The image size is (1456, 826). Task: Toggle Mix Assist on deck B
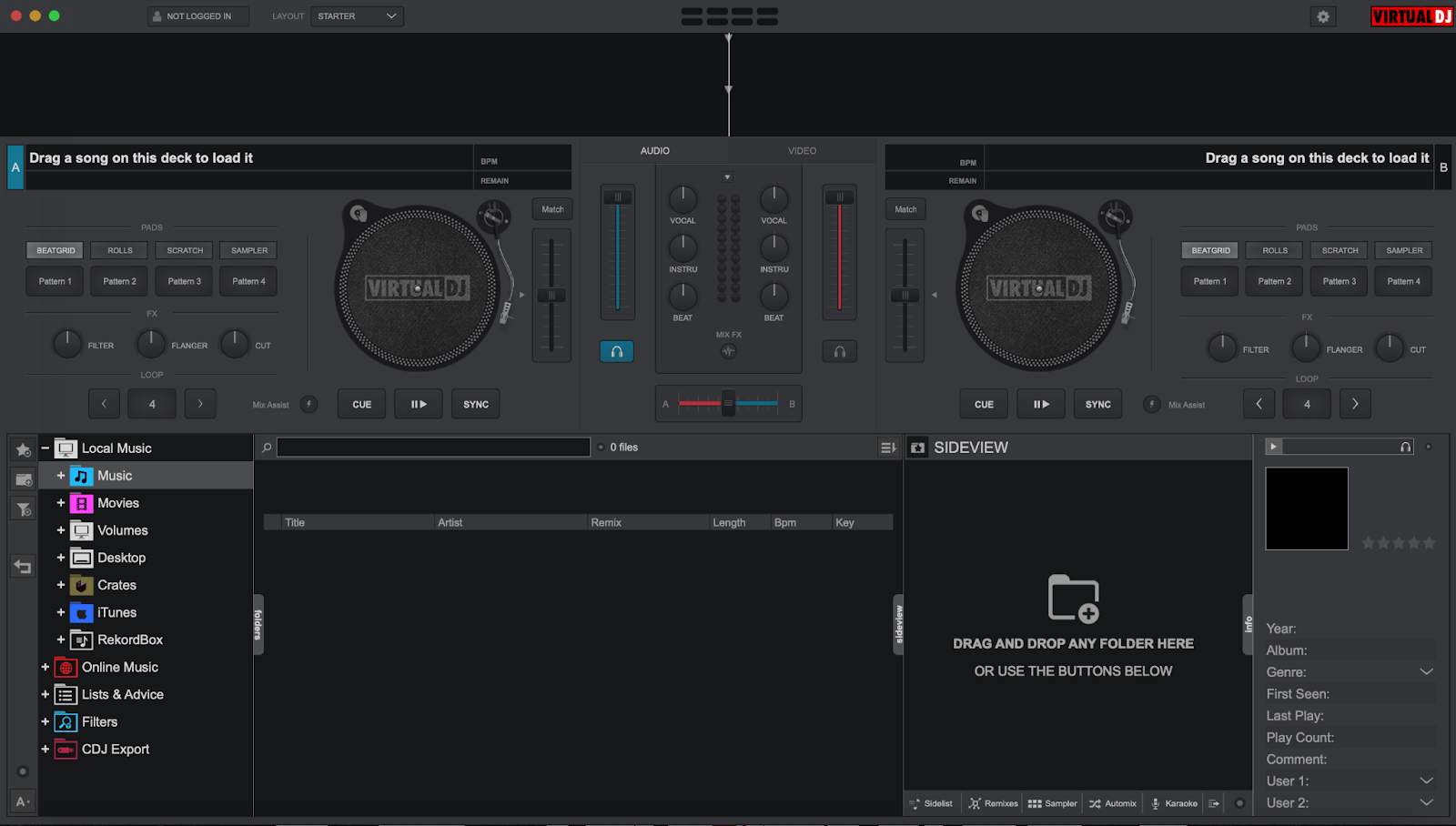[1151, 405]
